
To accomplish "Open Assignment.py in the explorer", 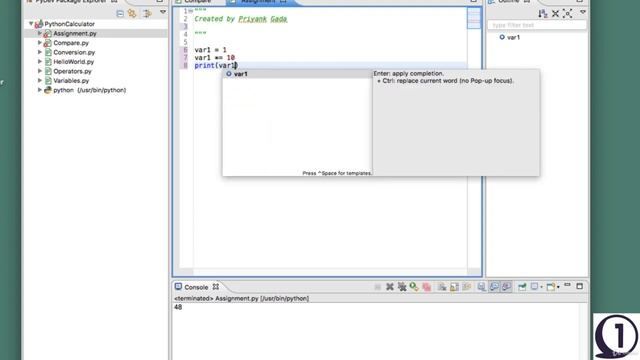I will 75,33.
